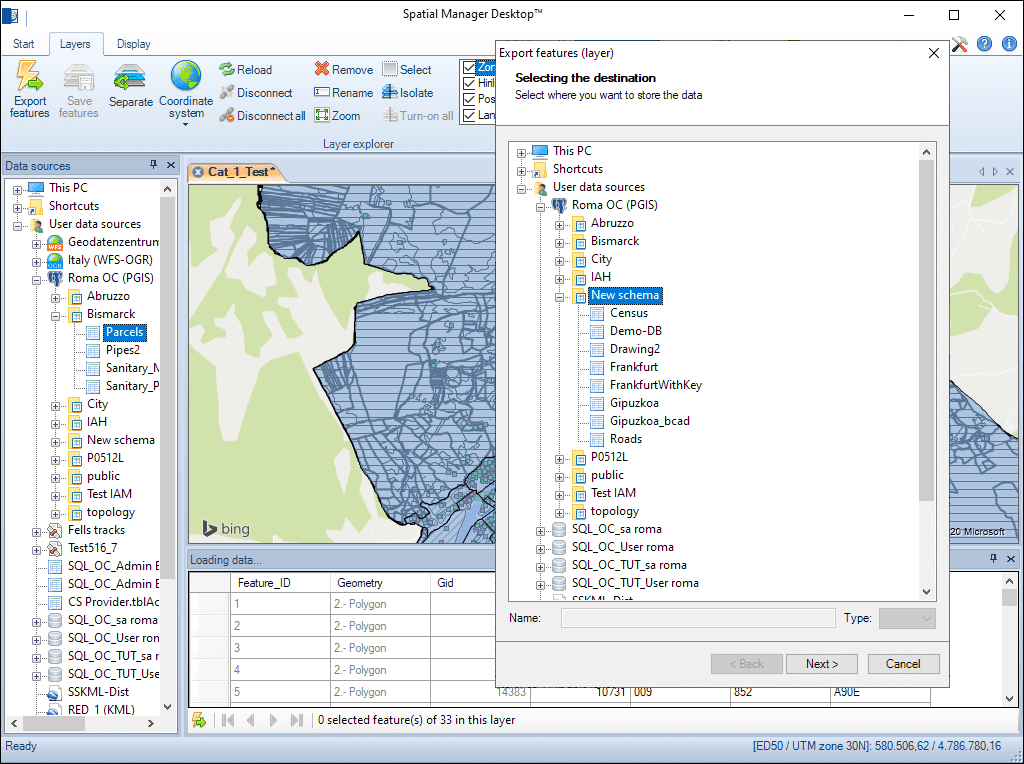The width and height of the screenshot is (1024, 764).
Task: Open the tools options icon beside help
Action: [959, 44]
